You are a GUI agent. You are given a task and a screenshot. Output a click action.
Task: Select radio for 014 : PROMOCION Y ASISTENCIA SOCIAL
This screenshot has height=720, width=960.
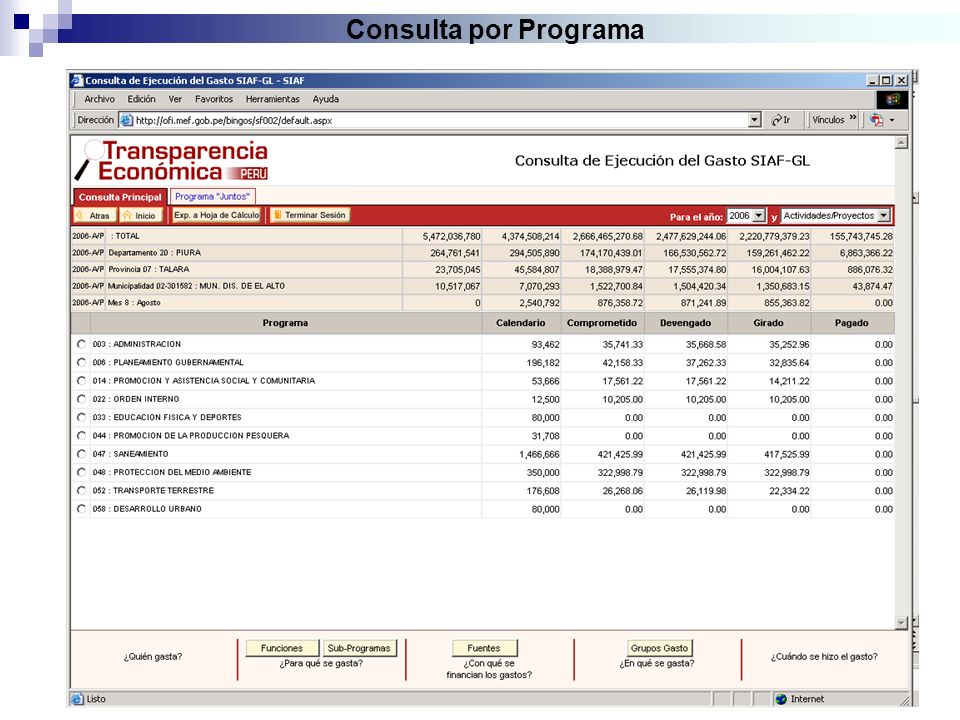[81, 381]
